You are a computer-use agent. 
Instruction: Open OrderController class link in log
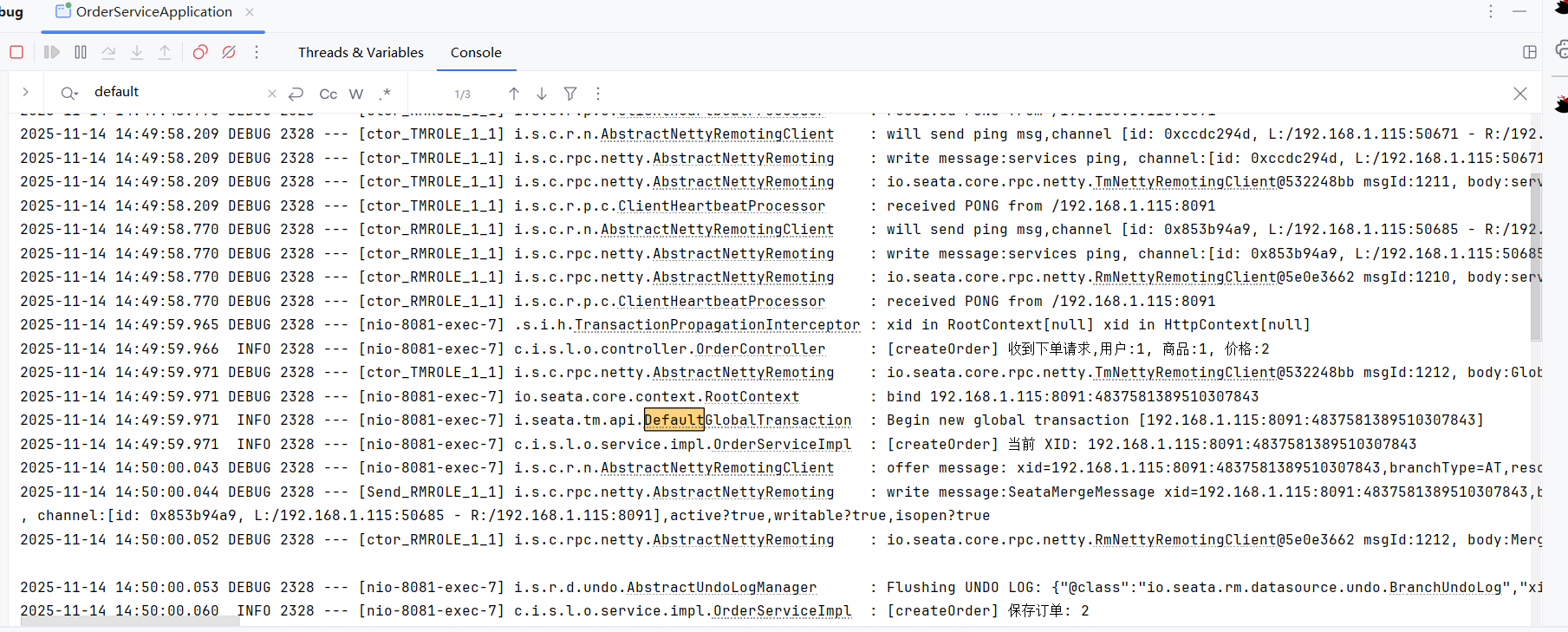(x=760, y=349)
